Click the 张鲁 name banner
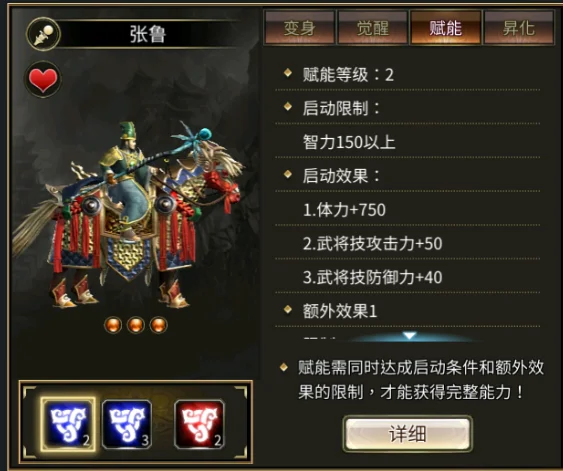 point(148,34)
